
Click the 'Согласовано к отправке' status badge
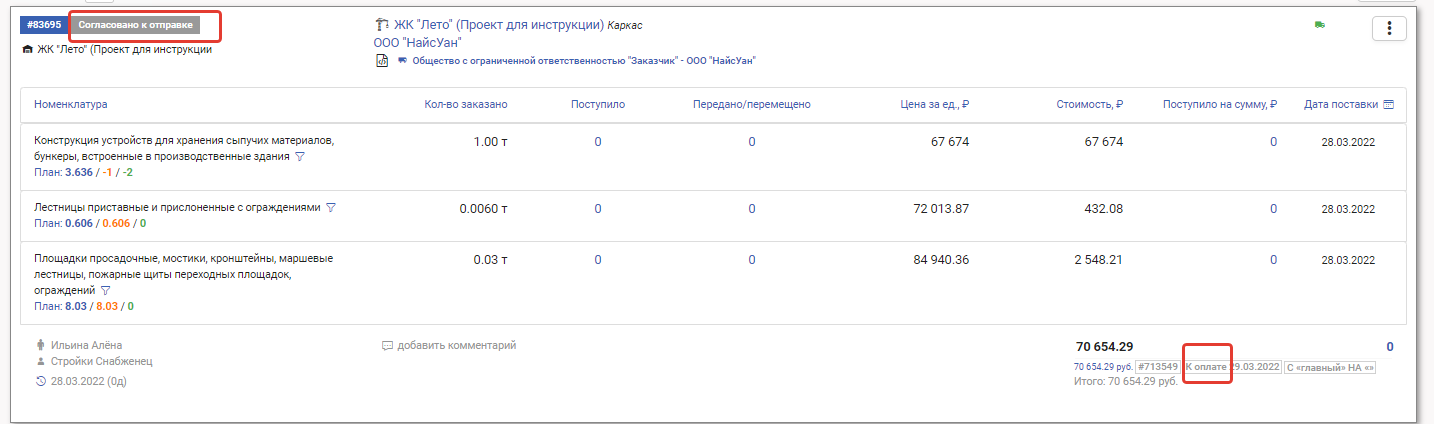point(135,24)
